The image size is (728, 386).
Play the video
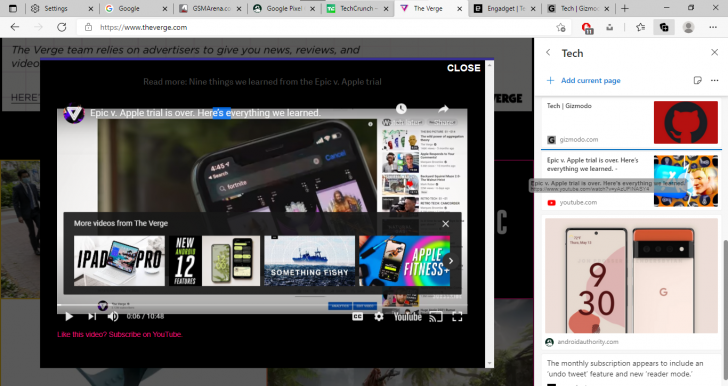click(69, 317)
